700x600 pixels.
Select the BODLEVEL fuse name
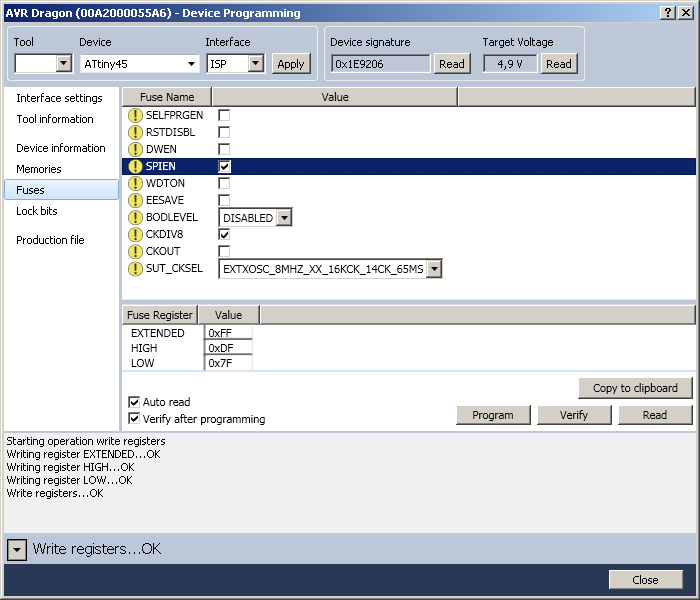tap(171, 217)
